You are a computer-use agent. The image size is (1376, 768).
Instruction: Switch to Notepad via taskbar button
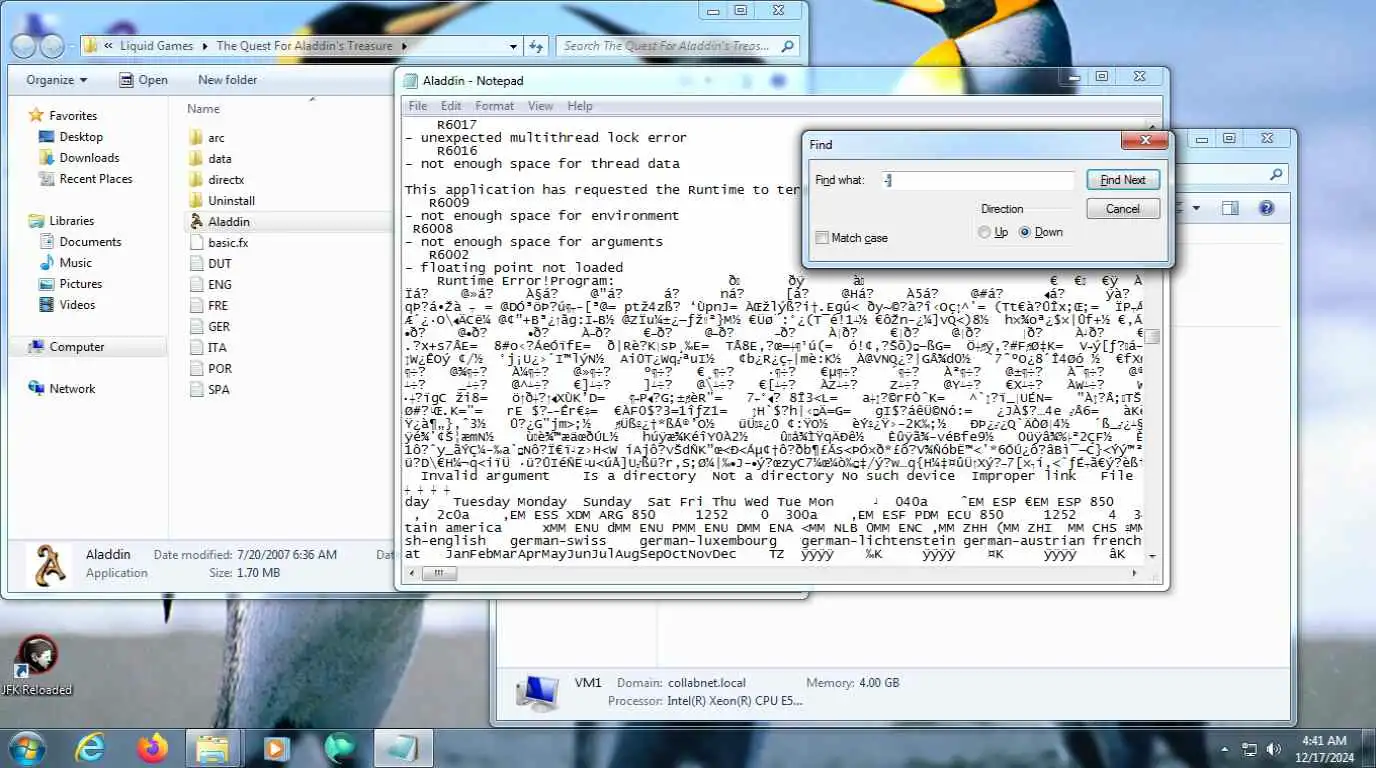coord(403,747)
